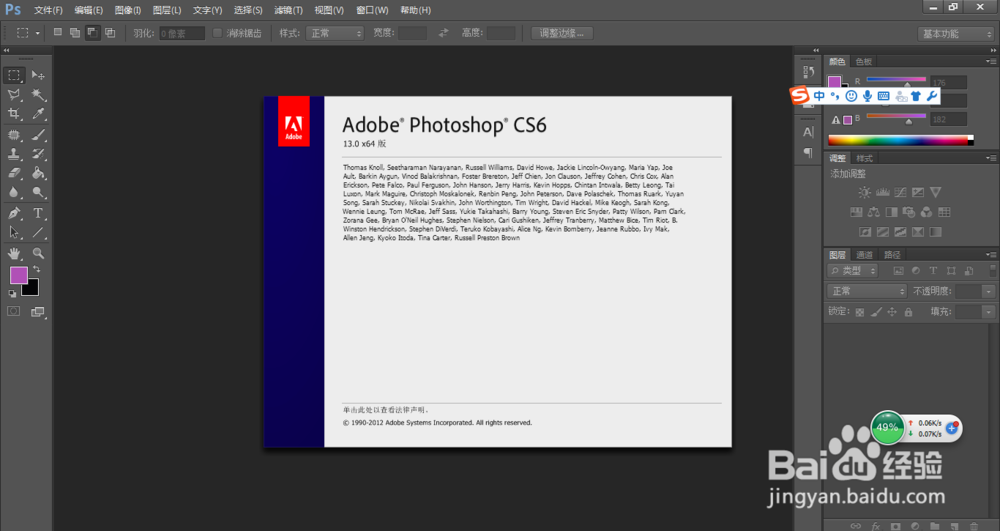Select the Polygonal Lasso tool
Image resolution: width=1000 pixels, height=531 pixels.
14,95
